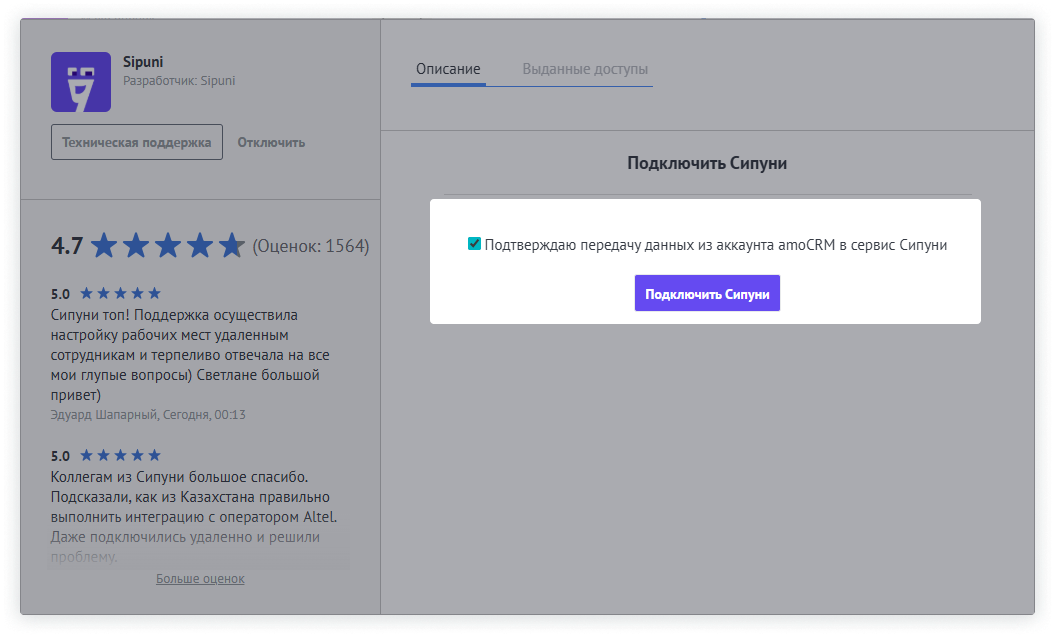
Task: Click the purple Sipuni logo icon
Action: coord(80,83)
